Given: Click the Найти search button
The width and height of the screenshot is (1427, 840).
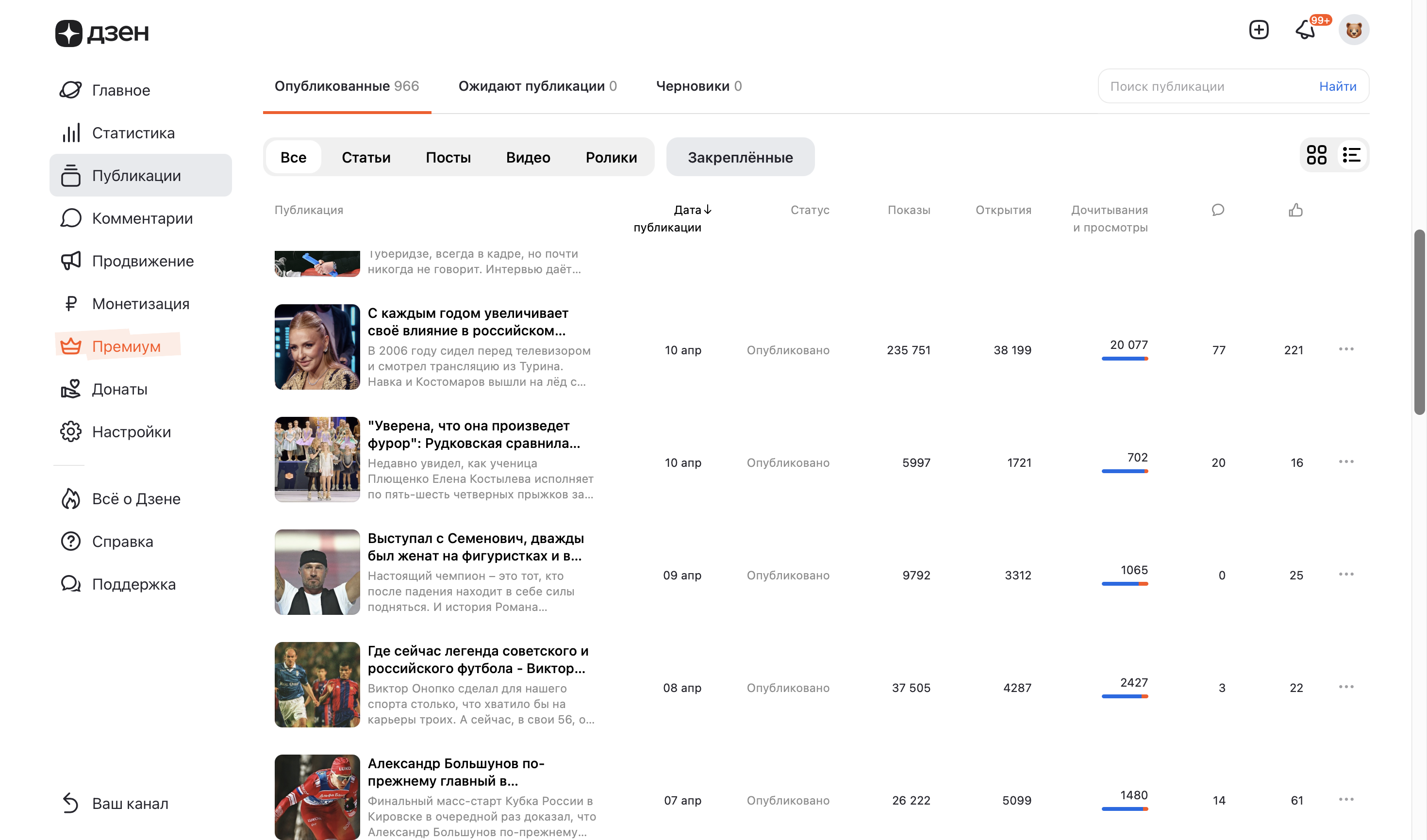Looking at the screenshot, I should (1338, 86).
